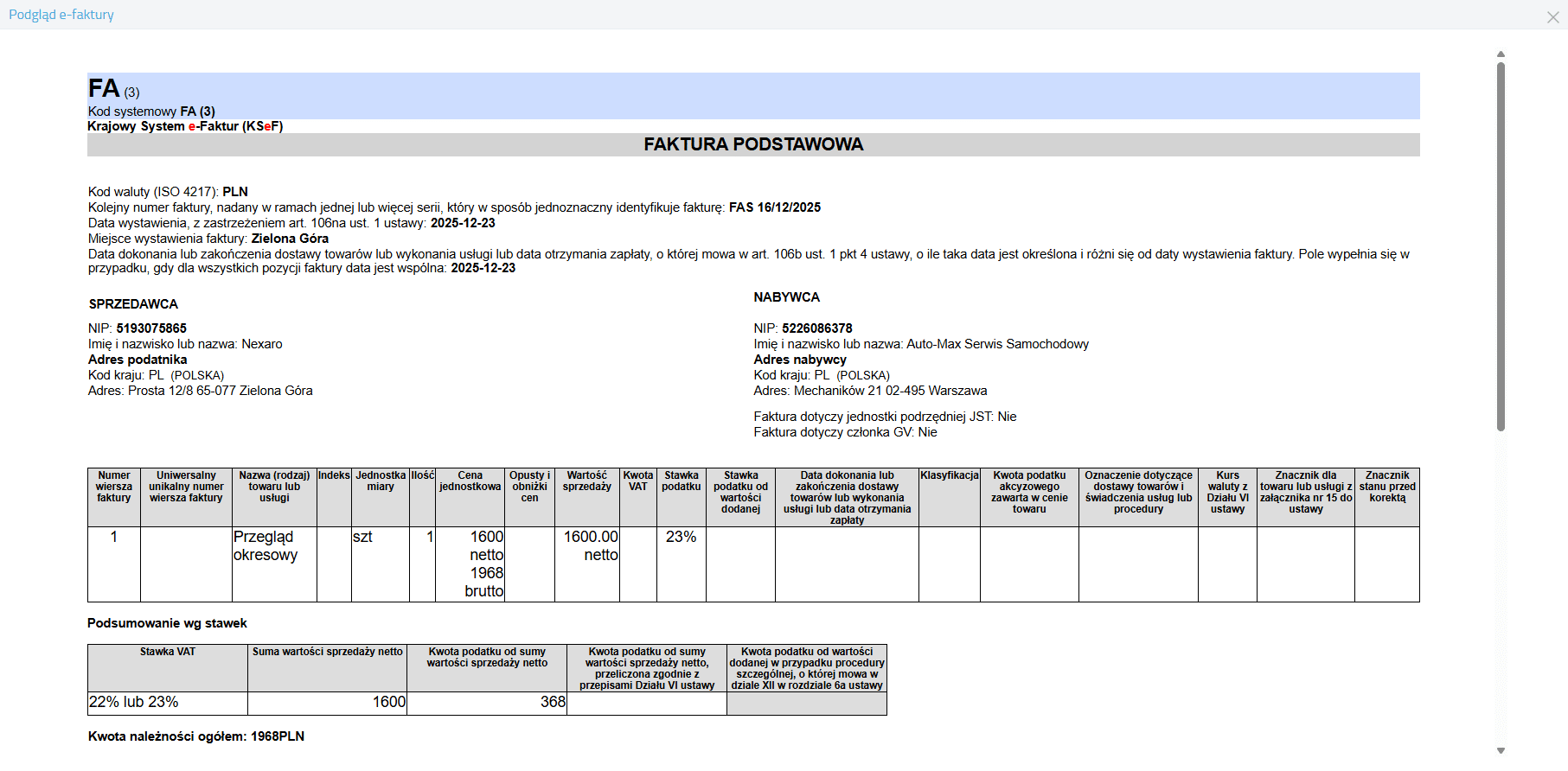Select buyer name Auto-Max Serwis Samochodowy
This screenshot has height=771, width=1568.
(996, 344)
